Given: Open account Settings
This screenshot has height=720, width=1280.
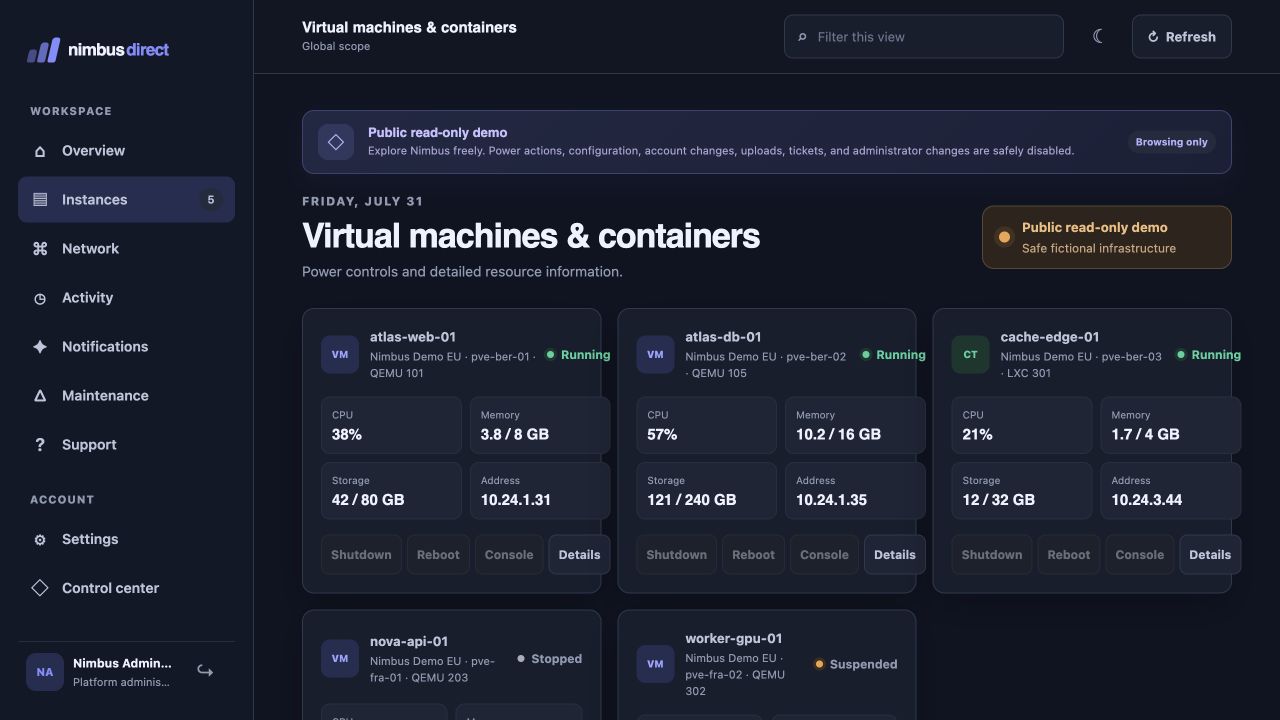Looking at the screenshot, I should click(x=126, y=539).
